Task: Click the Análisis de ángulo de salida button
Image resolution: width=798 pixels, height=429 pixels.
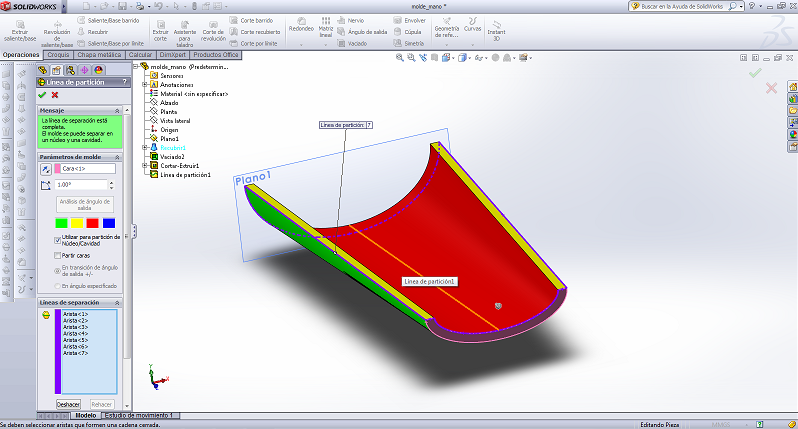Action: click(x=84, y=205)
